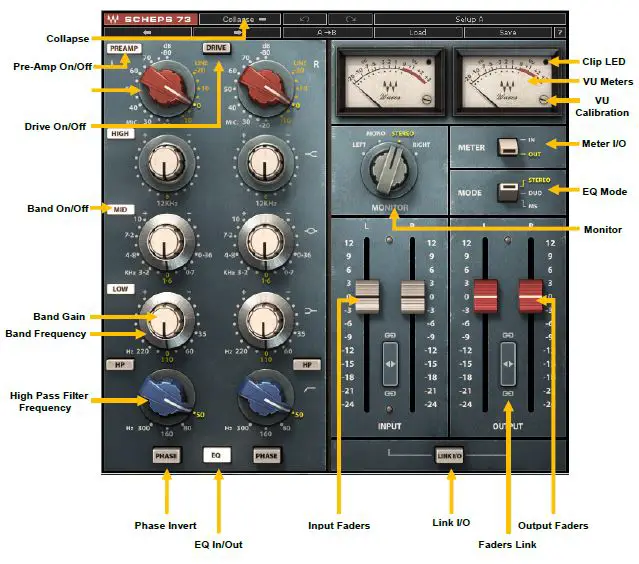Toggle the LOW band on/off button
The width and height of the screenshot is (639, 564).
[120, 289]
